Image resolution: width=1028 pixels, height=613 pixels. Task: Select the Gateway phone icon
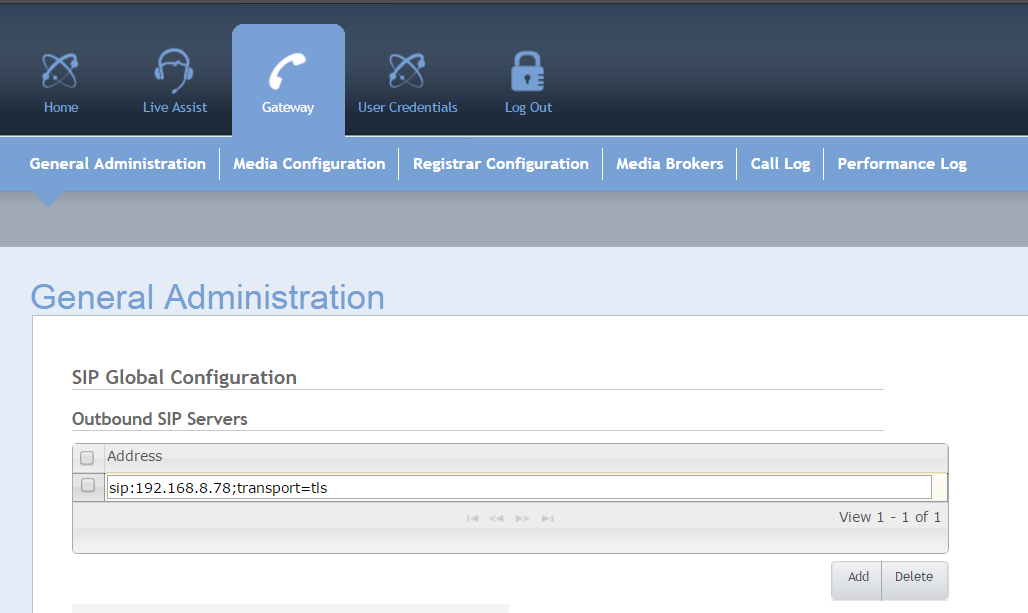click(x=287, y=71)
